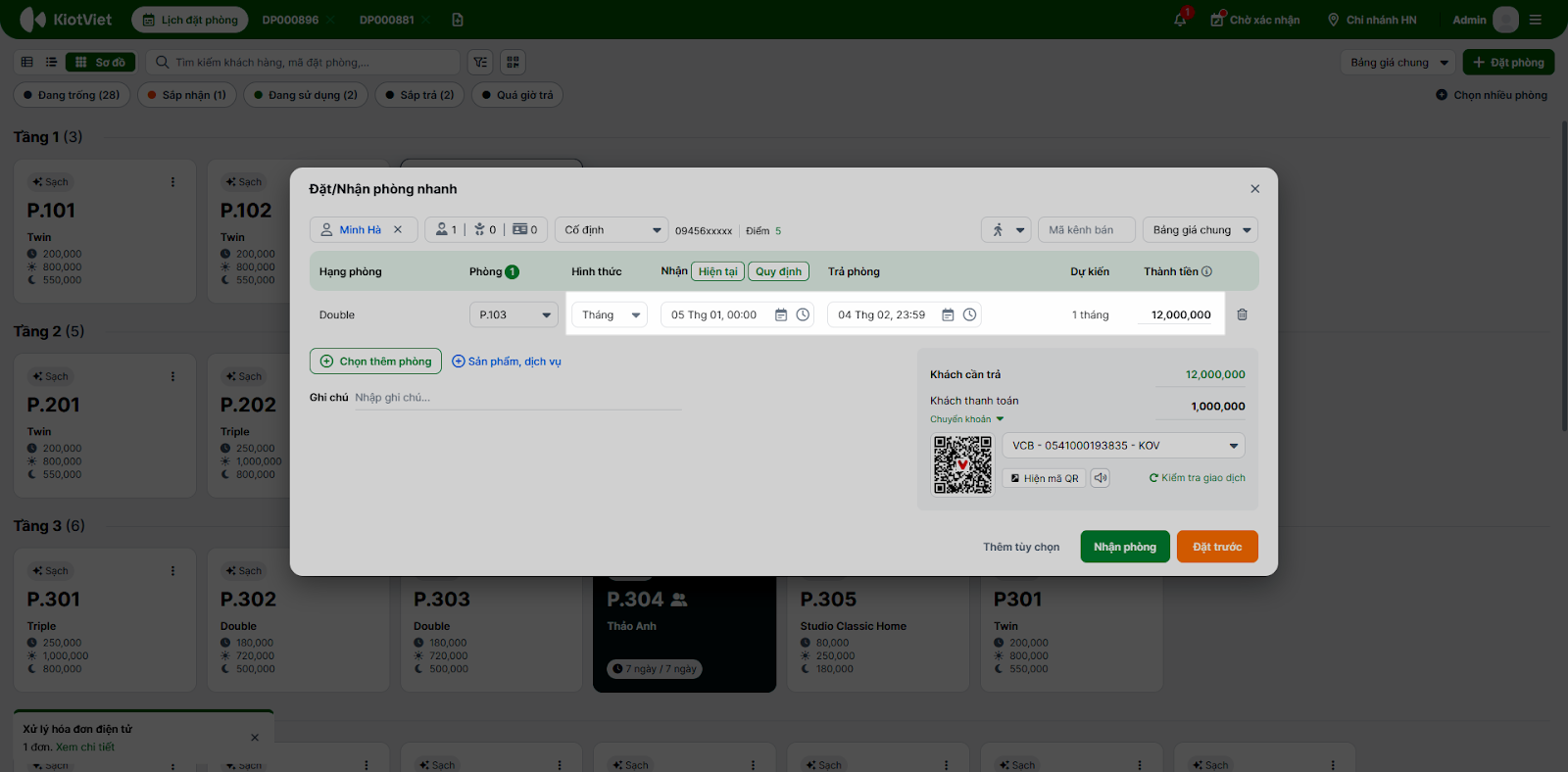The width and height of the screenshot is (1568, 772).
Task: Close the Đặt/Nhận phòng nhanh dialog
Action: click(1255, 189)
